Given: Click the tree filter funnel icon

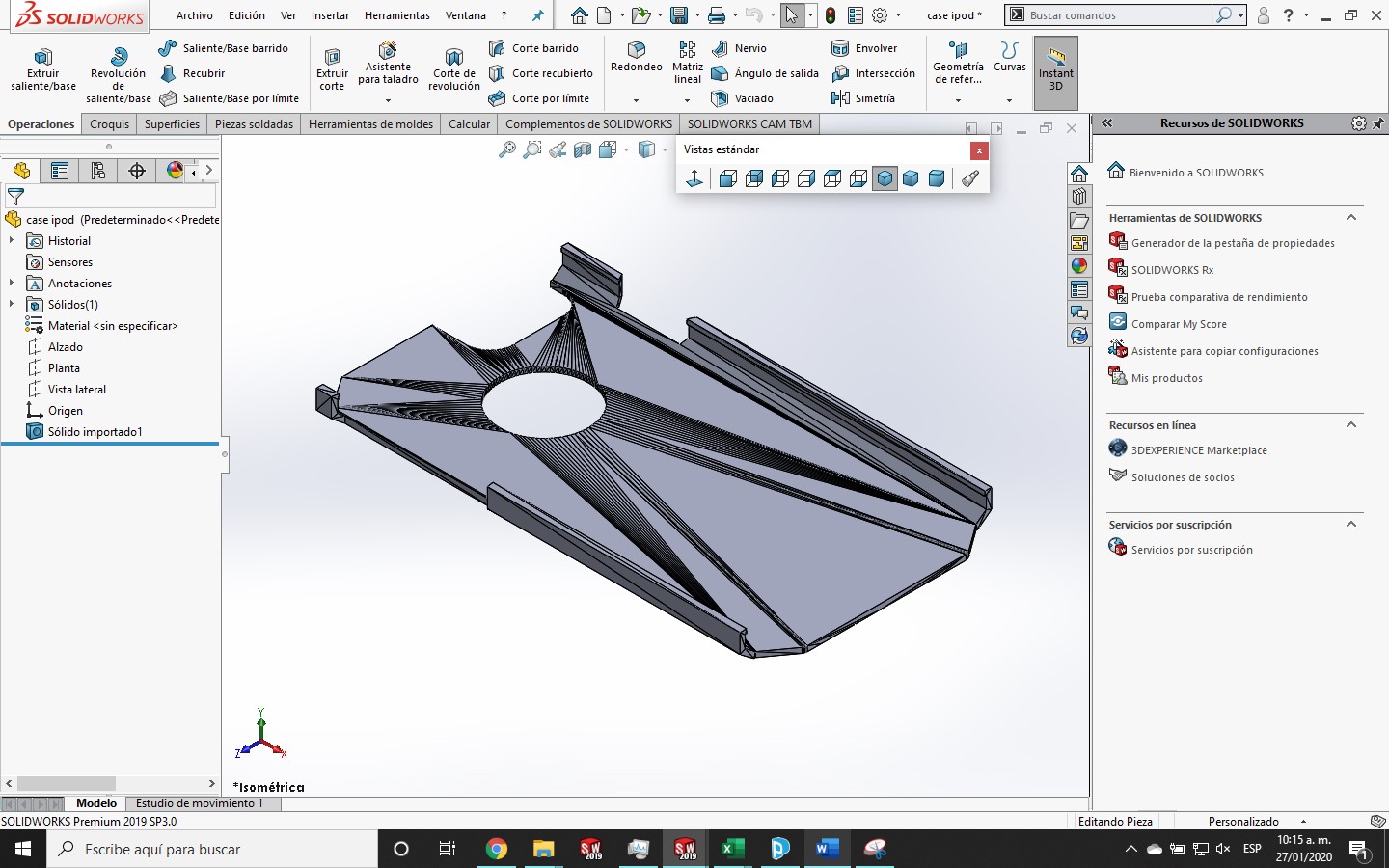Looking at the screenshot, I should coord(15,197).
